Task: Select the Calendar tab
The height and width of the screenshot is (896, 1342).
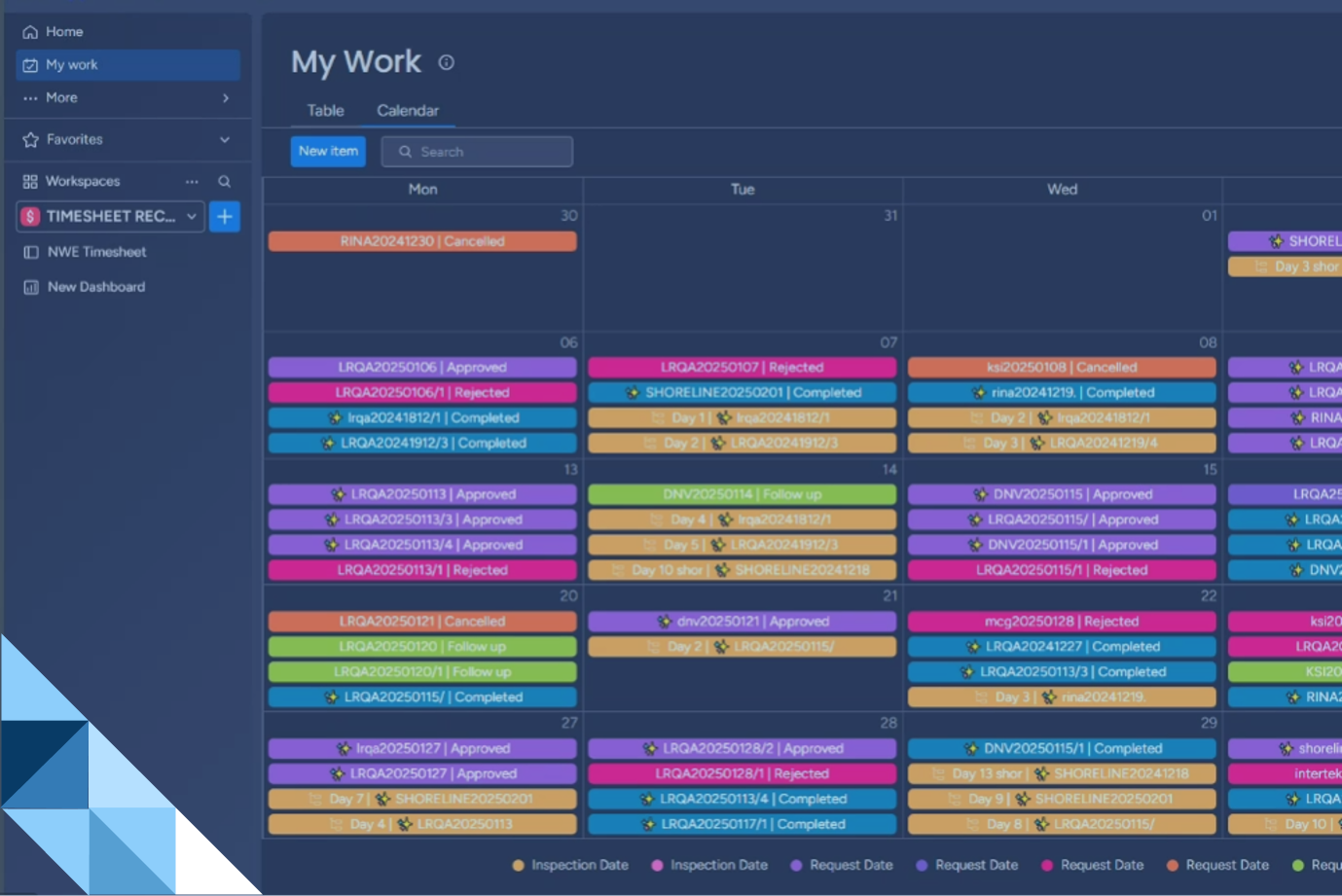Action: point(407,111)
